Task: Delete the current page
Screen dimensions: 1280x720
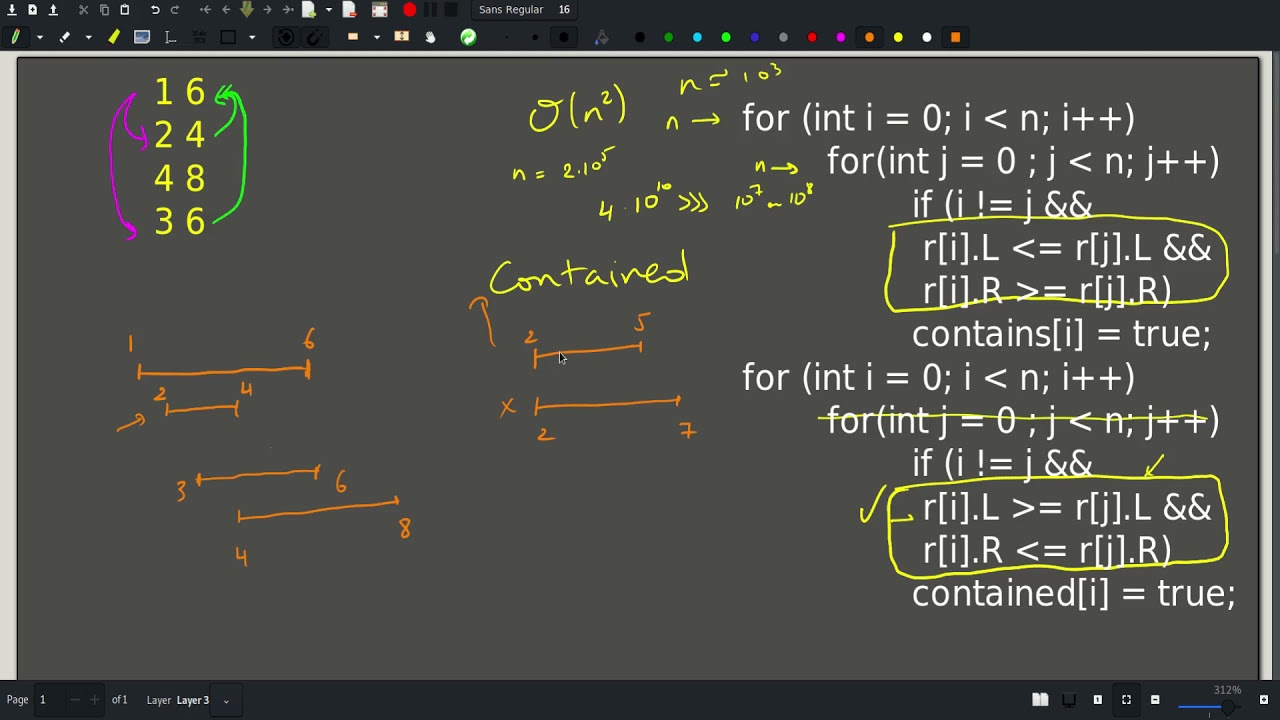Action: tap(349, 9)
